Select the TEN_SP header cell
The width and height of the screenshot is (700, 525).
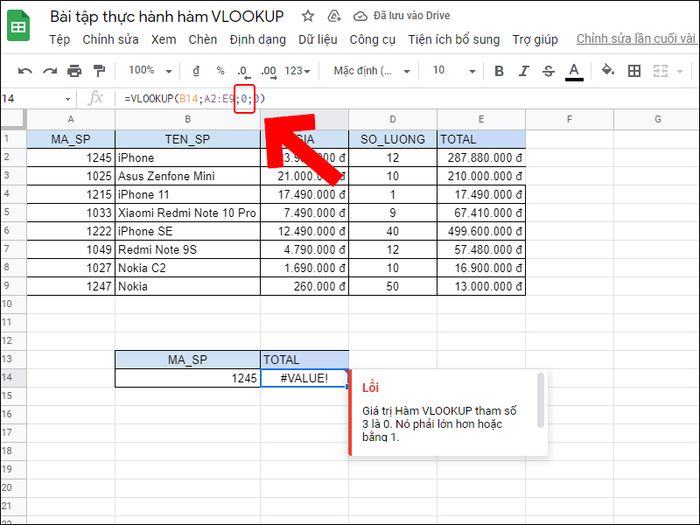tap(188, 139)
